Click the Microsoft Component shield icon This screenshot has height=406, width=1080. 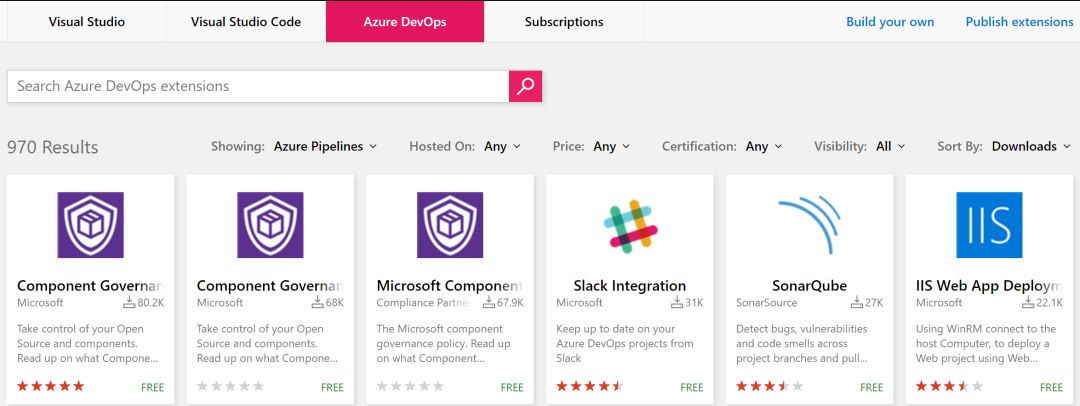450,225
